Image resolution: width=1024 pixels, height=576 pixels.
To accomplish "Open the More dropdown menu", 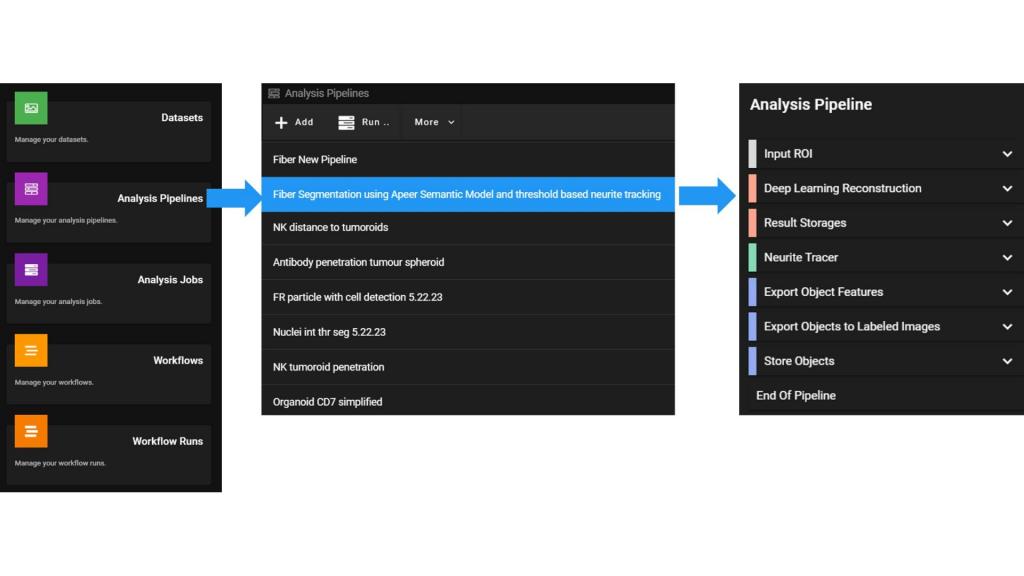I will (x=434, y=123).
